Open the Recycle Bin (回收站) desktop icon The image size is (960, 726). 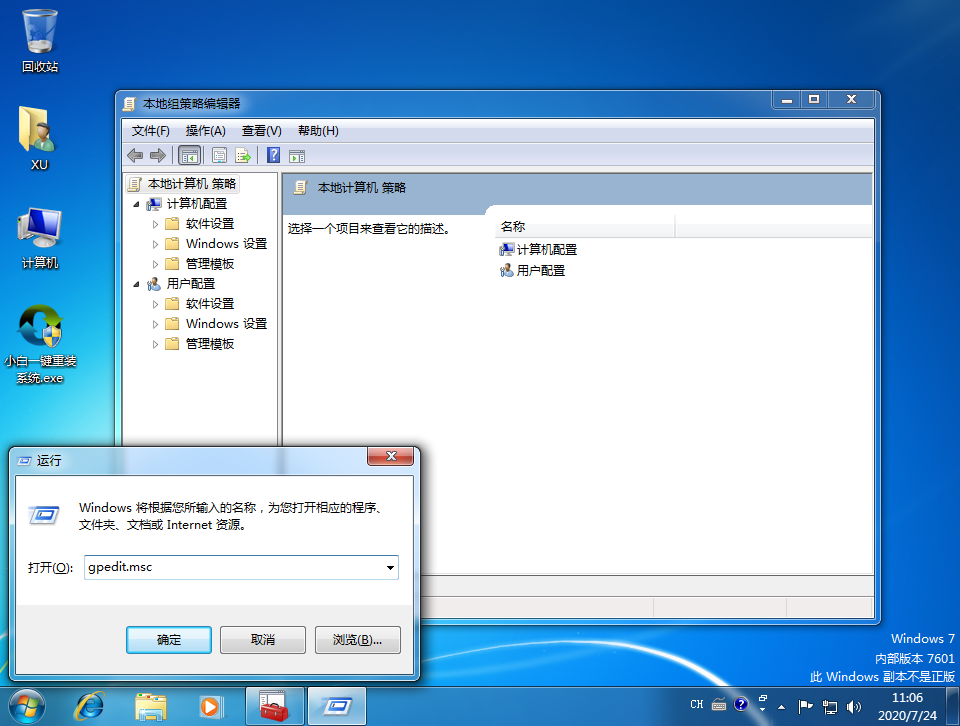[x=40, y=40]
